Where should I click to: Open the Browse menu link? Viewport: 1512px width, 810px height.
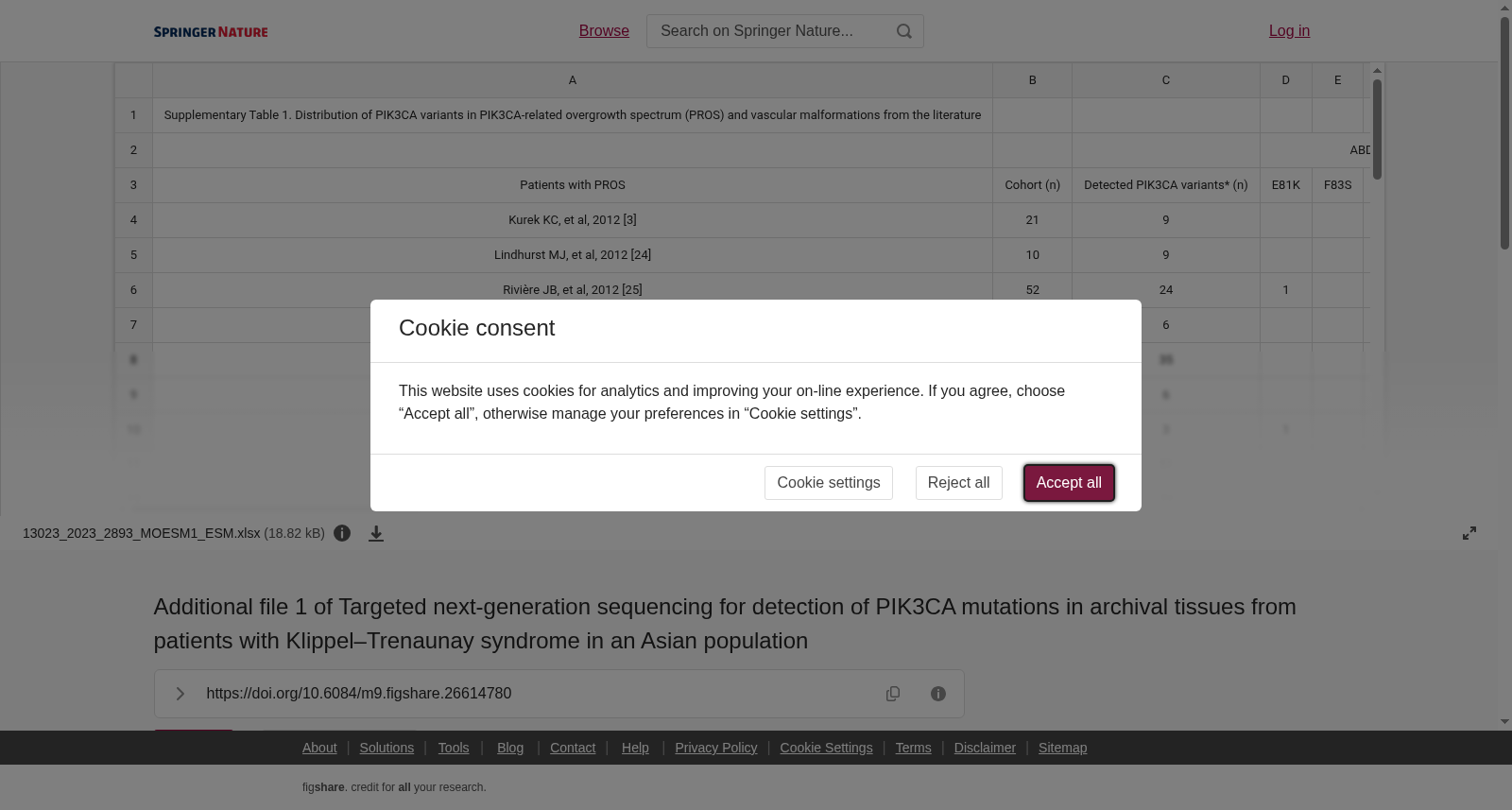[604, 31]
